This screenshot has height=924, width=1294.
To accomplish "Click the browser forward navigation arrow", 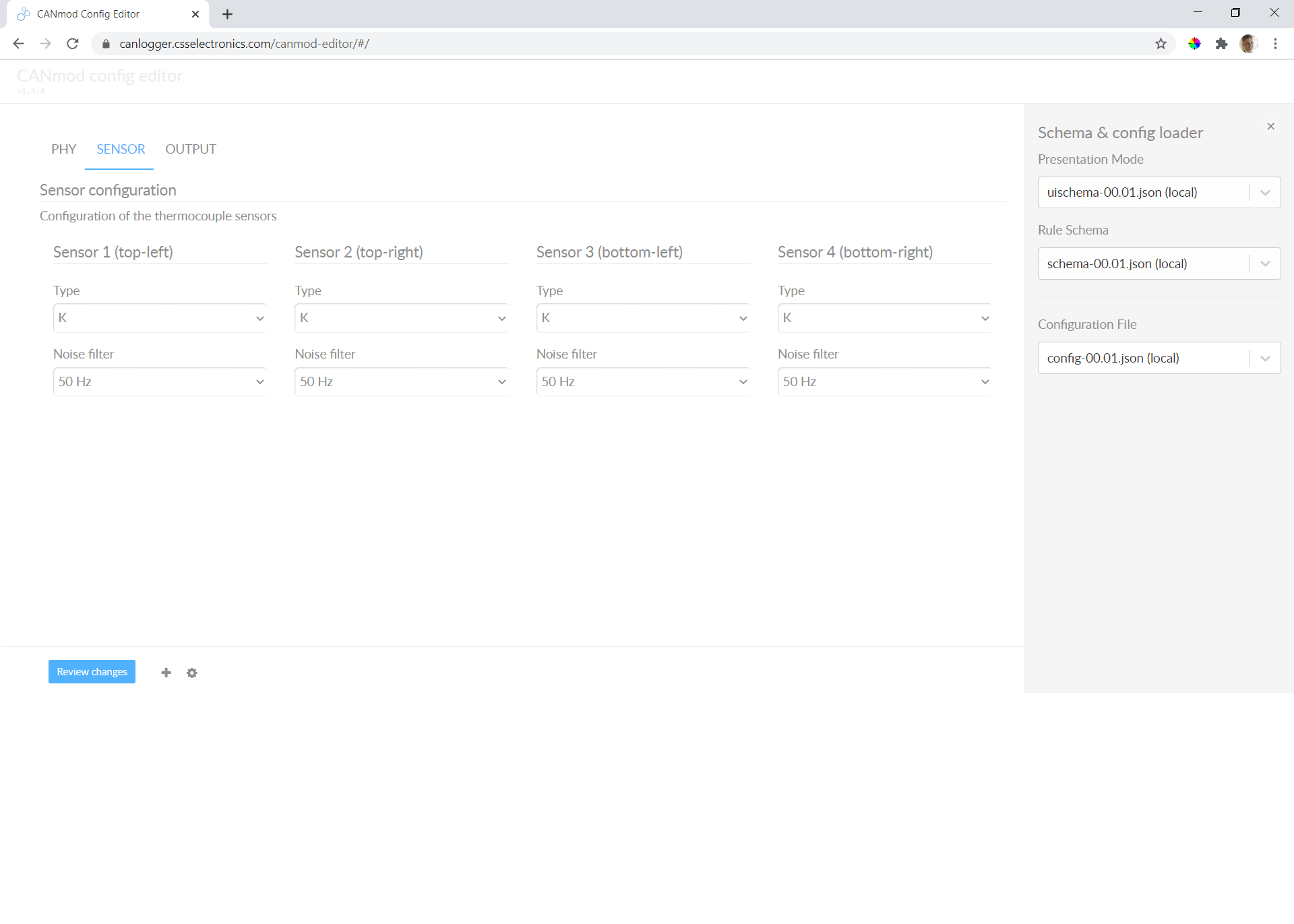I will click(44, 44).
